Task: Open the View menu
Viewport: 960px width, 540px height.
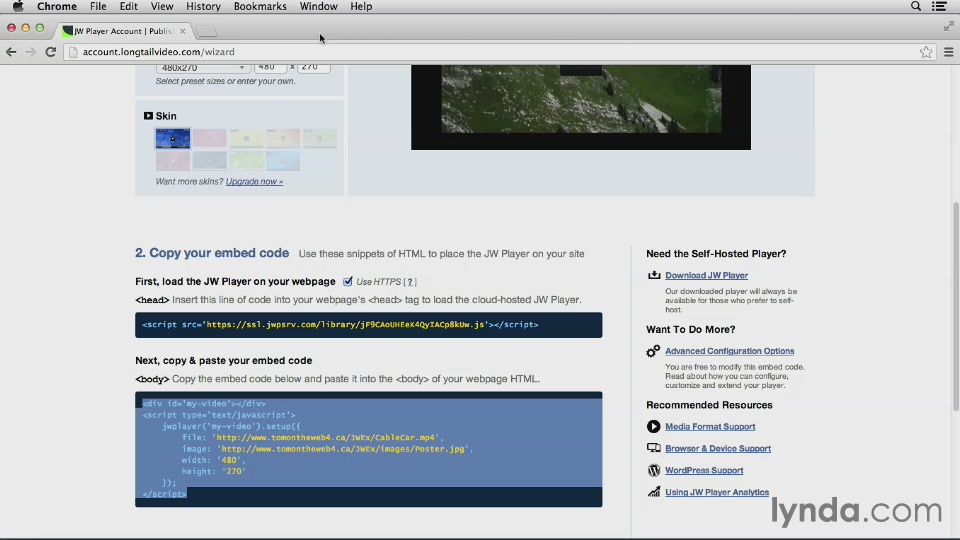Action: tap(162, 6)
